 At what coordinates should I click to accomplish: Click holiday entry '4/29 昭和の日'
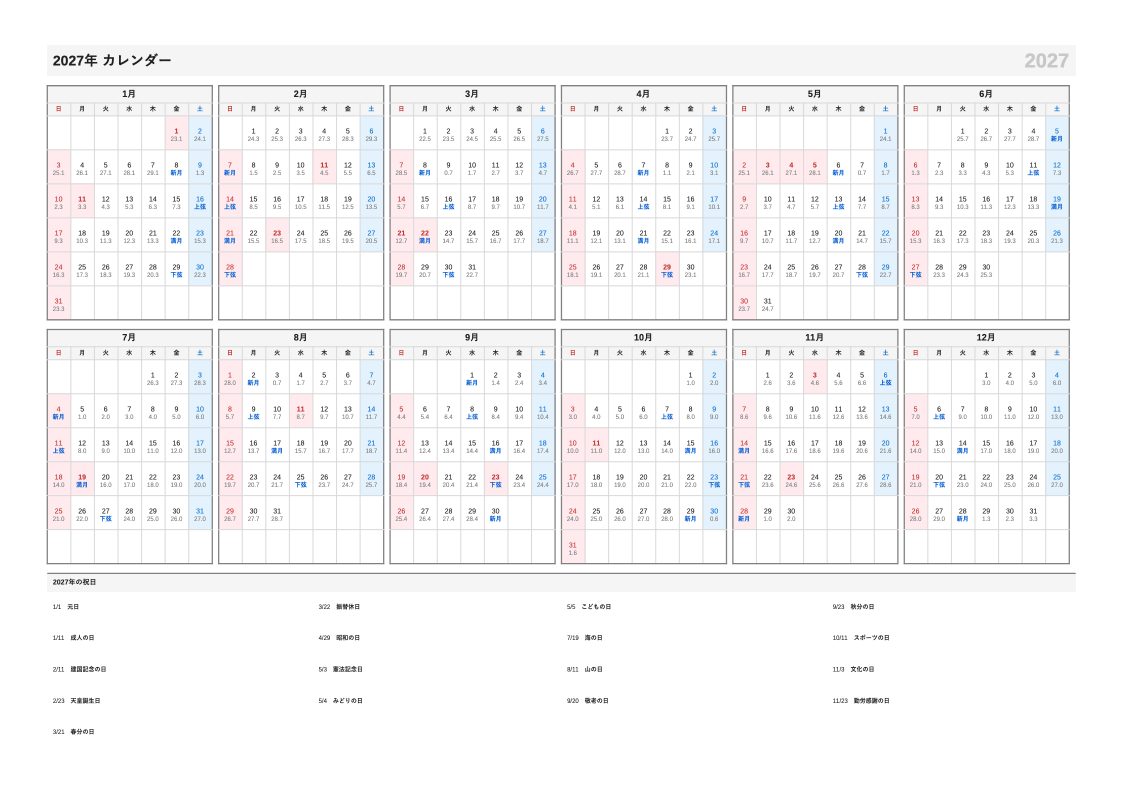339,637
